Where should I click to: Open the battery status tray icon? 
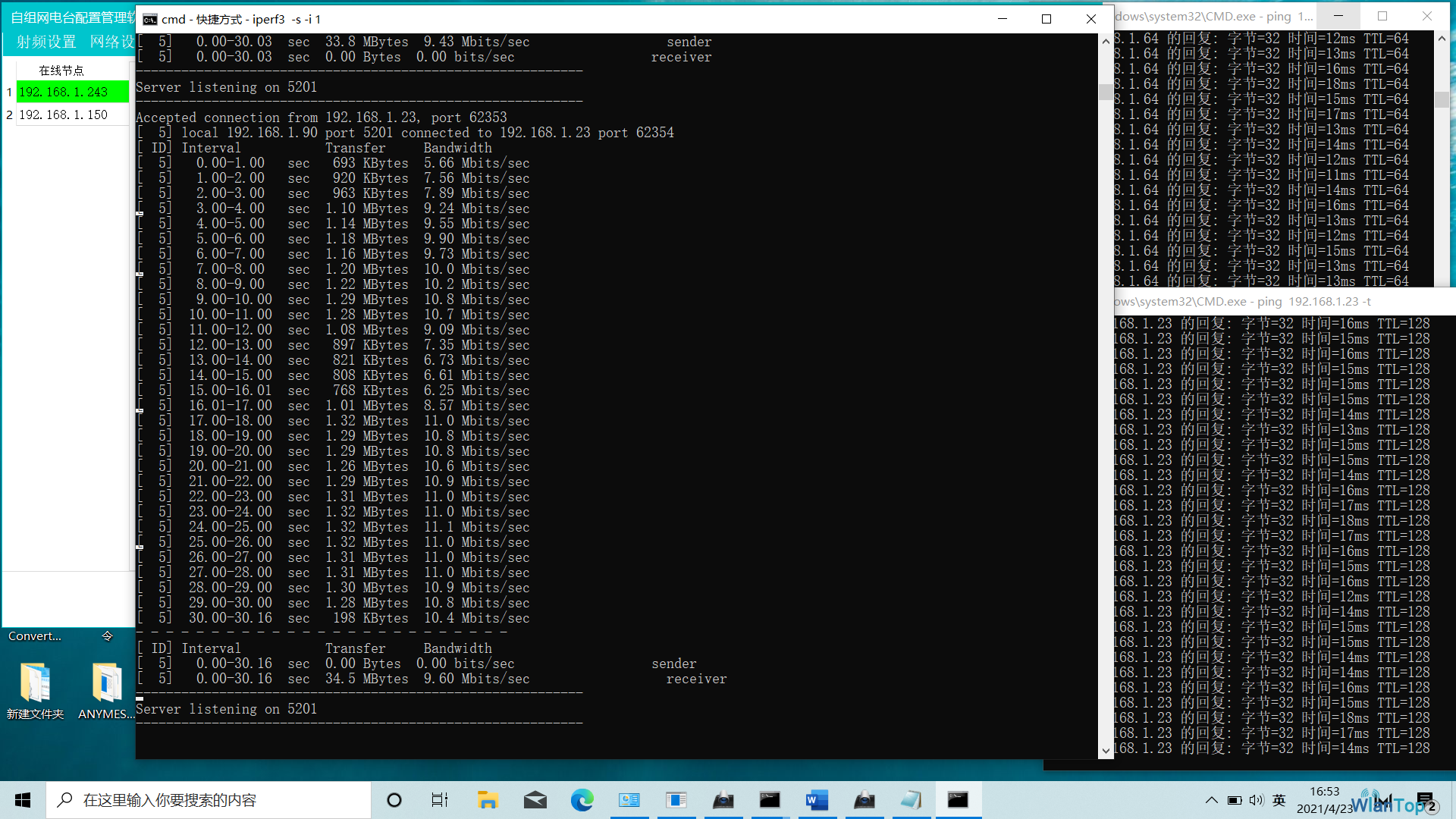(1235, 800)
